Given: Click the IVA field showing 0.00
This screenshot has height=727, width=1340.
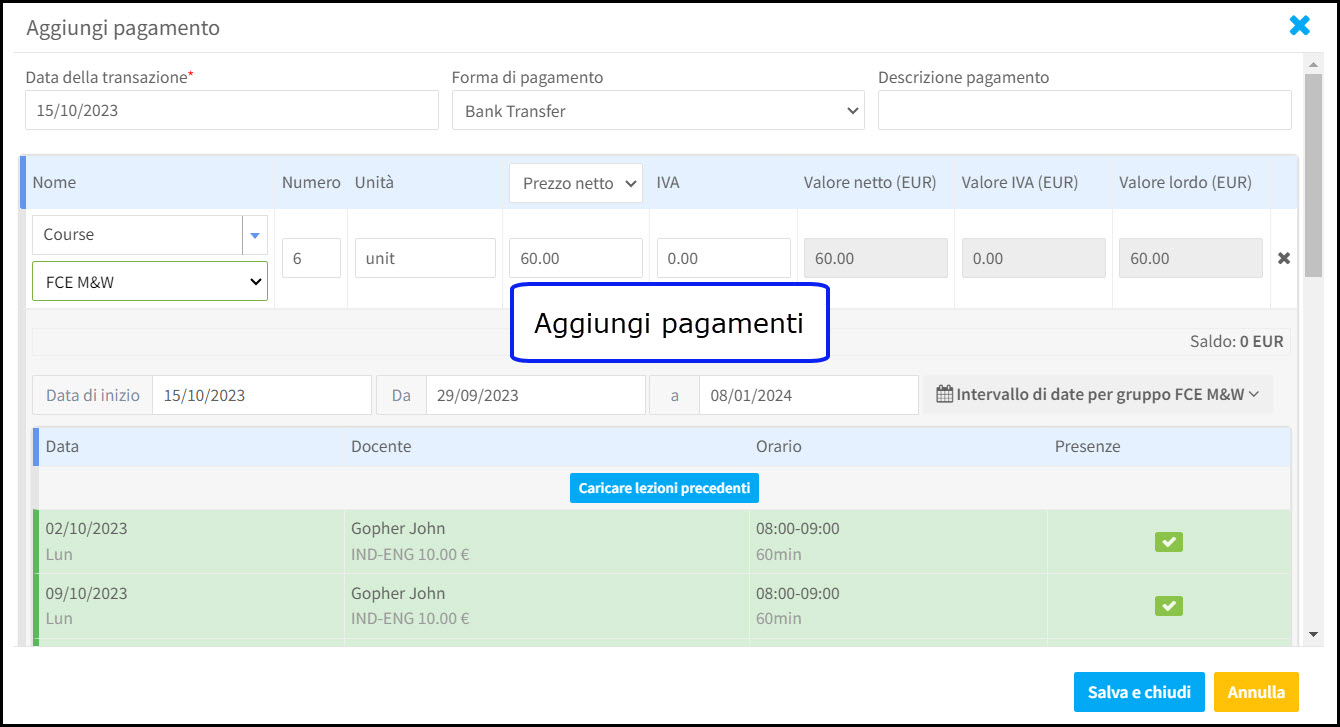Looking at the screenshot, I should coord(723,258).
